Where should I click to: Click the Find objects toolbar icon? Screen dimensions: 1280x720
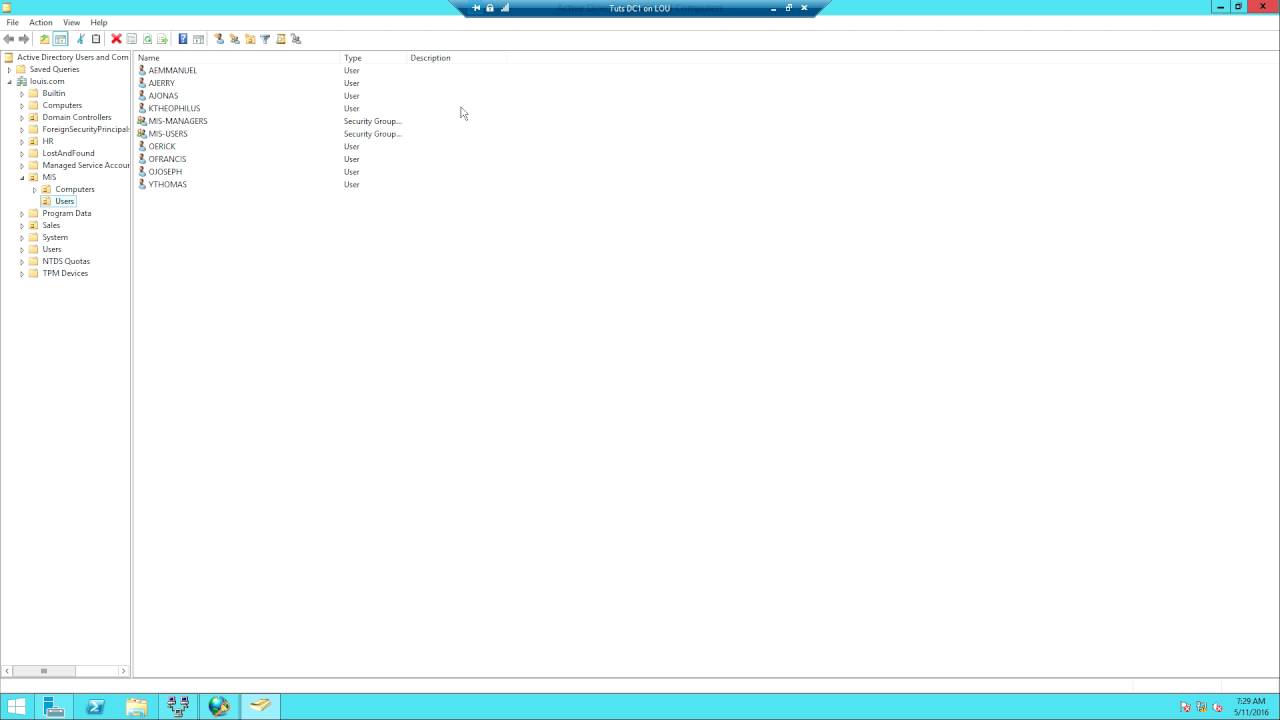[281, 39]
